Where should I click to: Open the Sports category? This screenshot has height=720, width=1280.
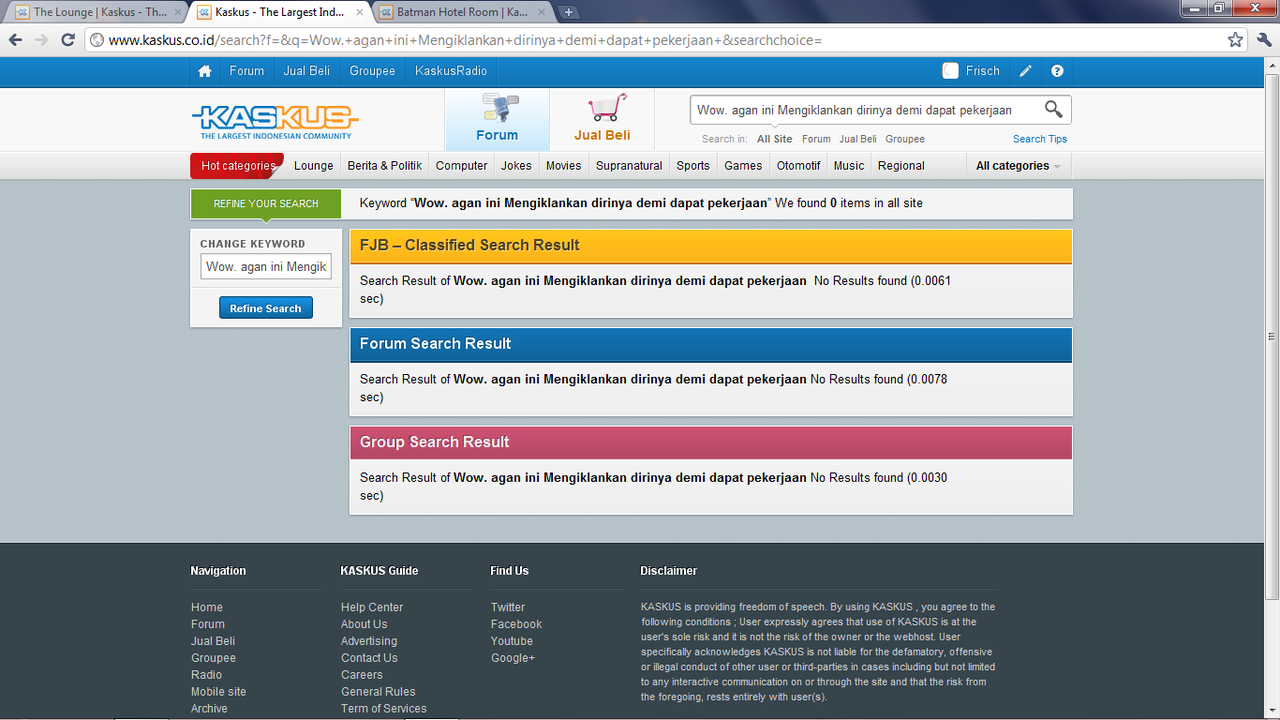click(x=693, y=166)
